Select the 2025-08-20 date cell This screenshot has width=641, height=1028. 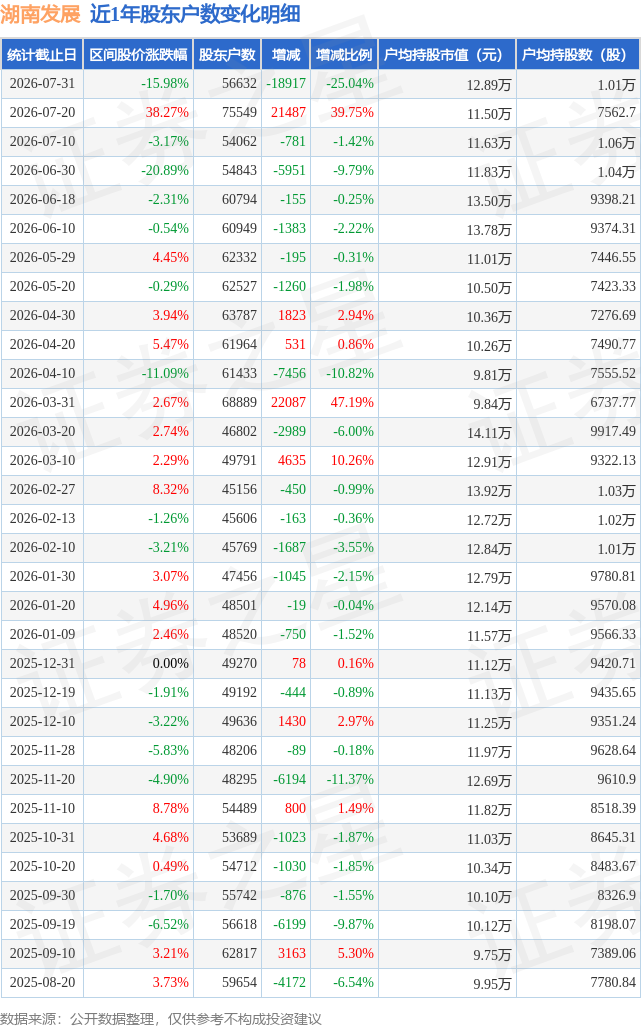43,983
